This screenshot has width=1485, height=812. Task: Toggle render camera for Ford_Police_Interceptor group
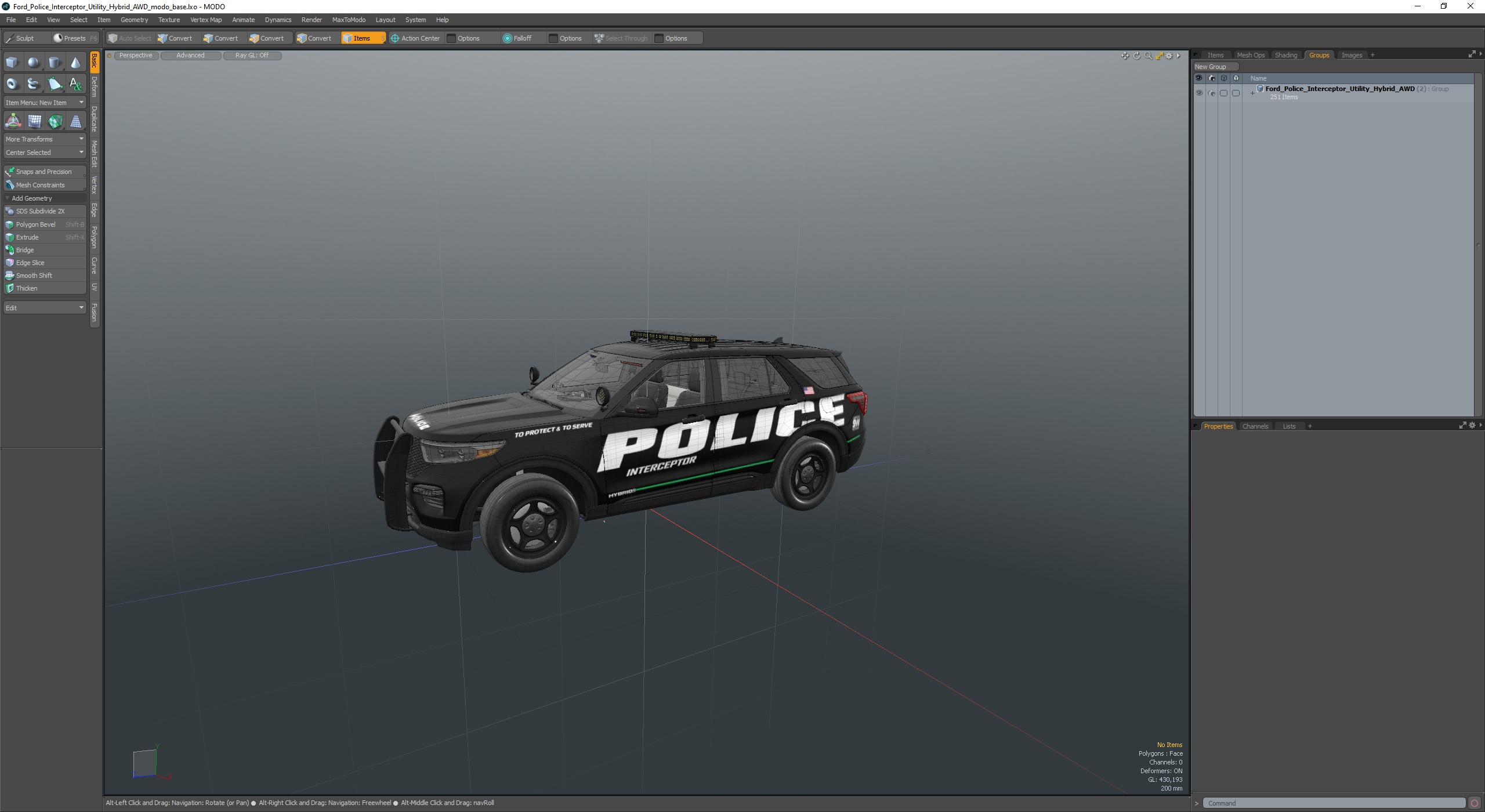pyautogui.click(x=1211, y=93)
